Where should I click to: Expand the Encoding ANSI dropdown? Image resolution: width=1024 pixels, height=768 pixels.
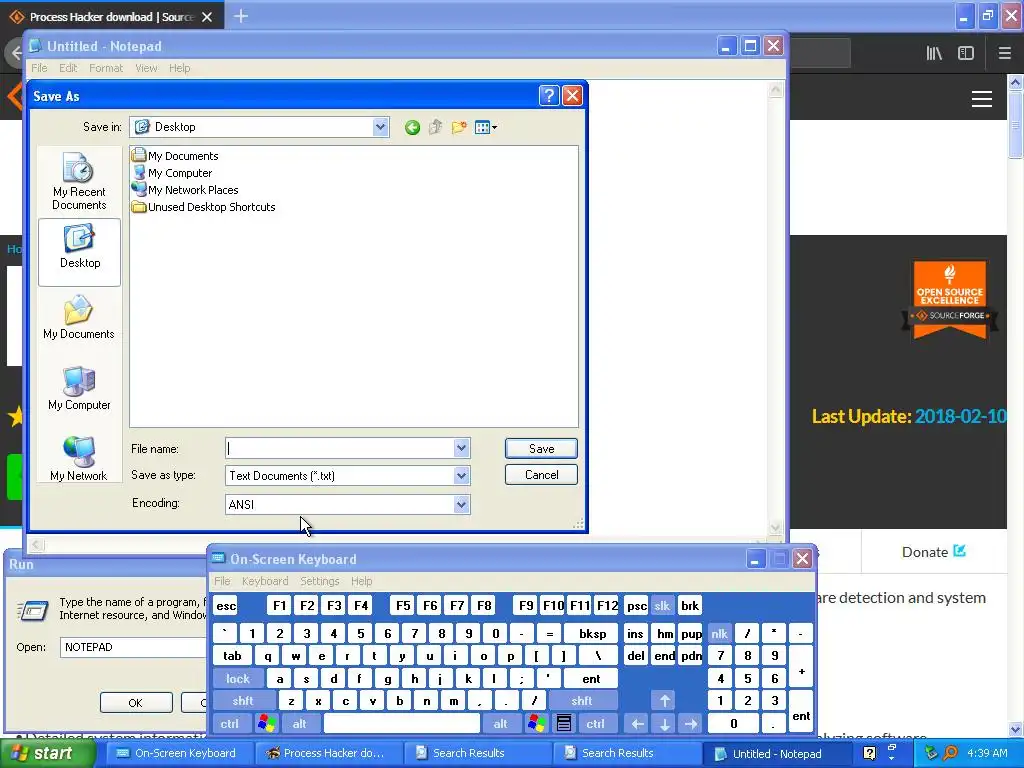click(x=462, y=504)
